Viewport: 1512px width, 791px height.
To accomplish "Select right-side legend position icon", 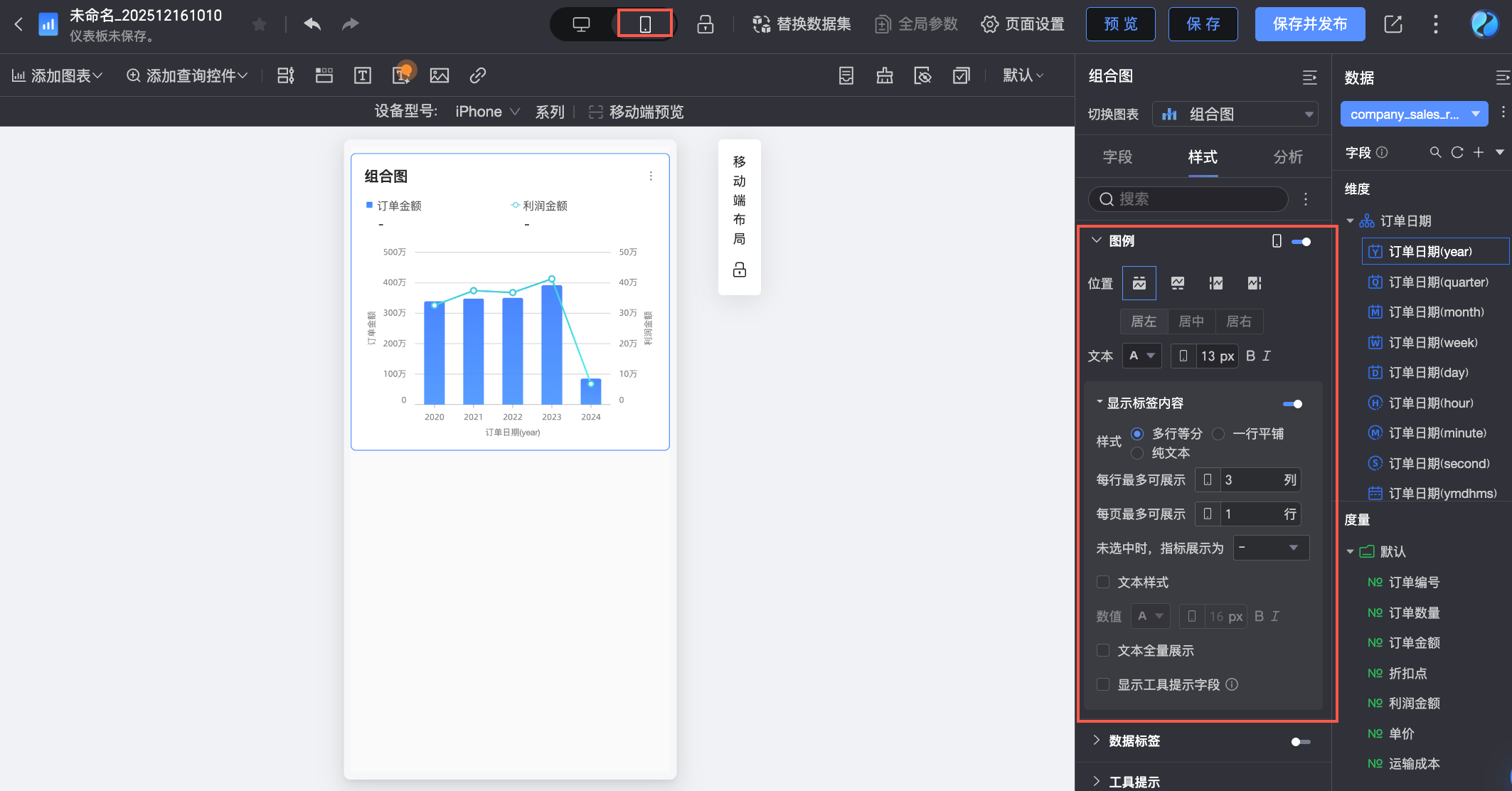I will [1255, 283].
